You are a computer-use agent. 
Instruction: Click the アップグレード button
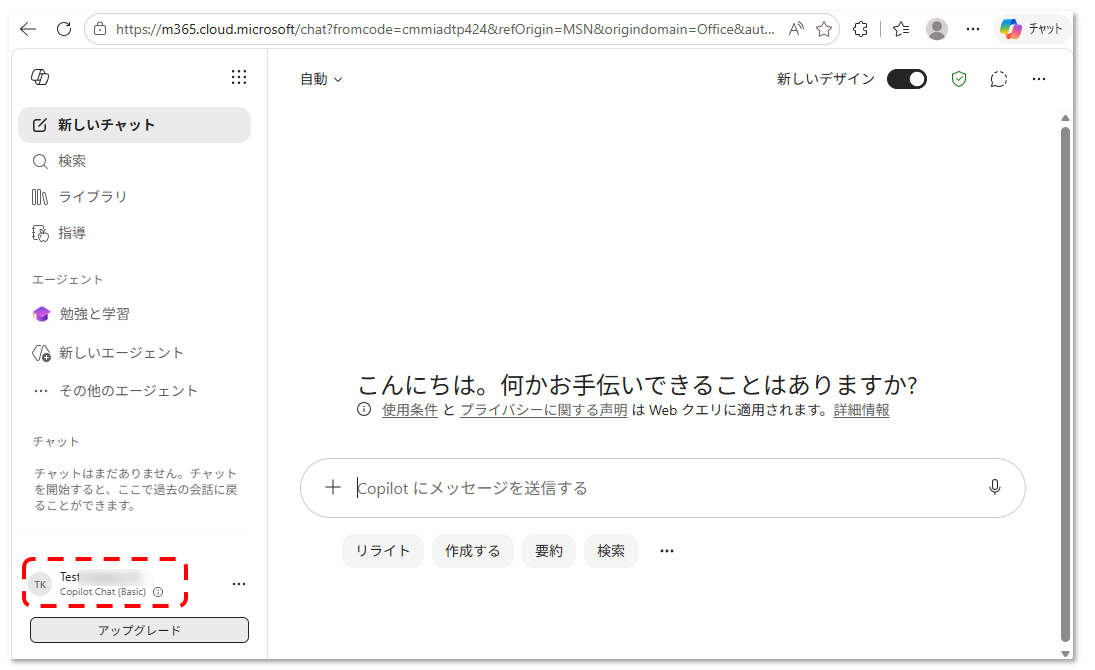(x=139, y=630)
